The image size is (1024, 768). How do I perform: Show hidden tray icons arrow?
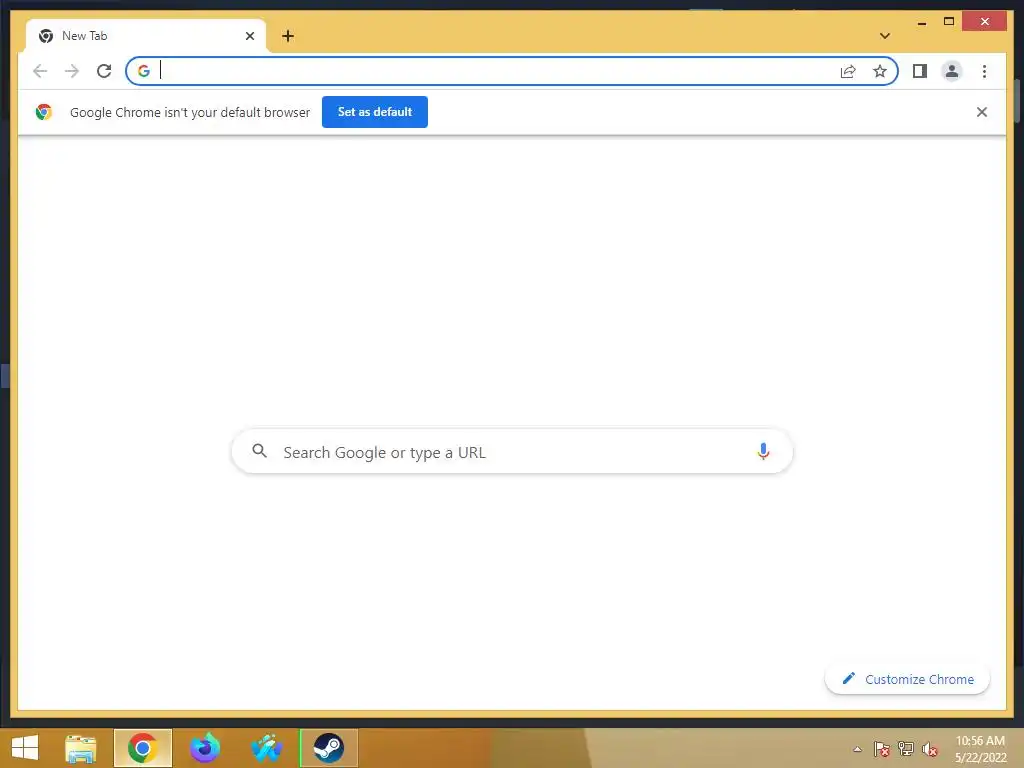tap(857, 749)
